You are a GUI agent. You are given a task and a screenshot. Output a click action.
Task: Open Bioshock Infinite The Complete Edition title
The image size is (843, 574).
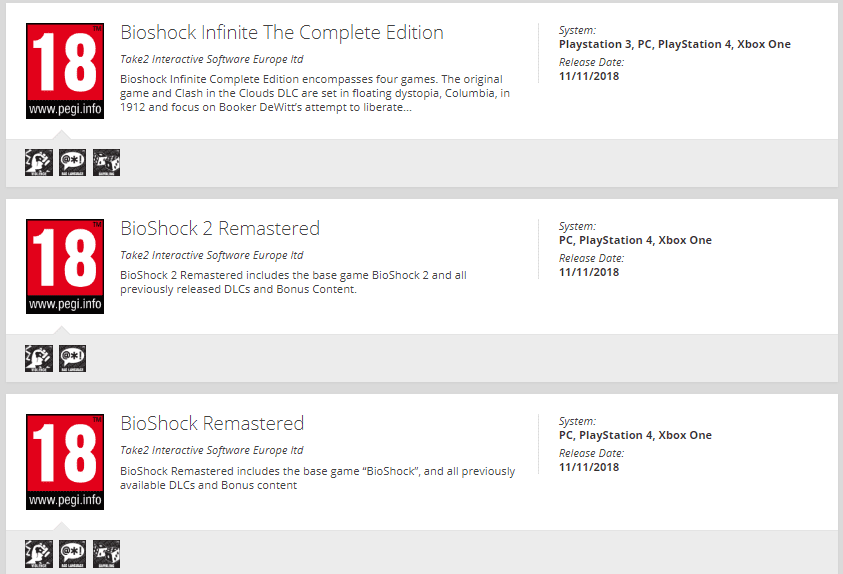282,33
